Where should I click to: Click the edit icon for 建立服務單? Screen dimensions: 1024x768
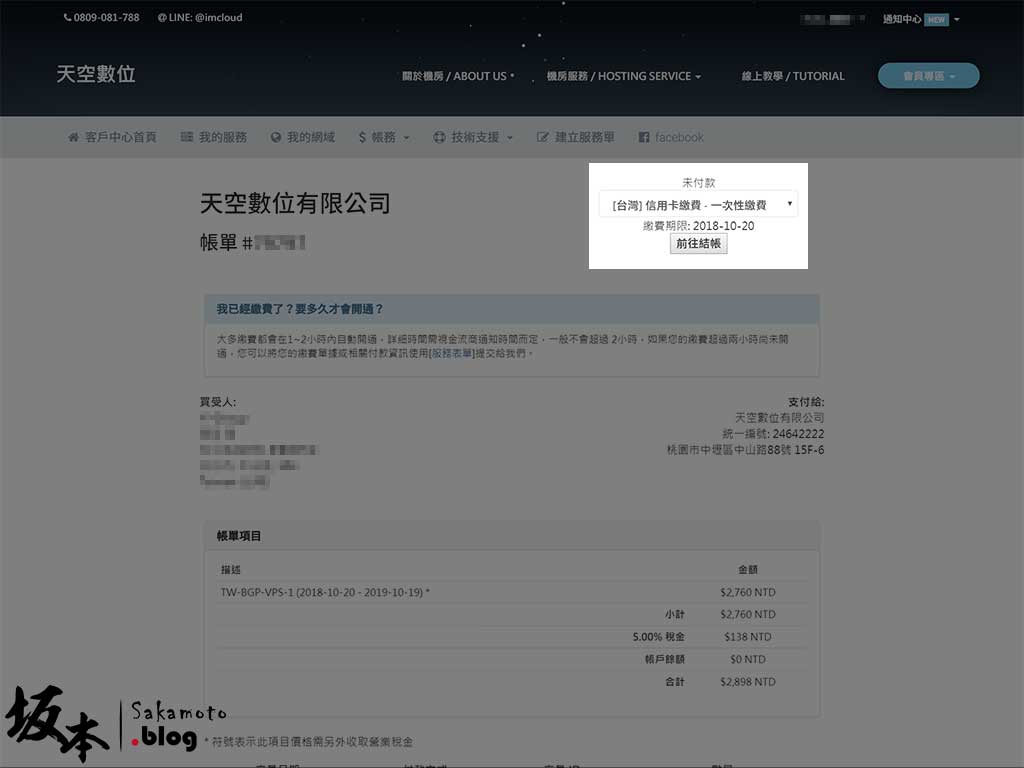point(542,137)
